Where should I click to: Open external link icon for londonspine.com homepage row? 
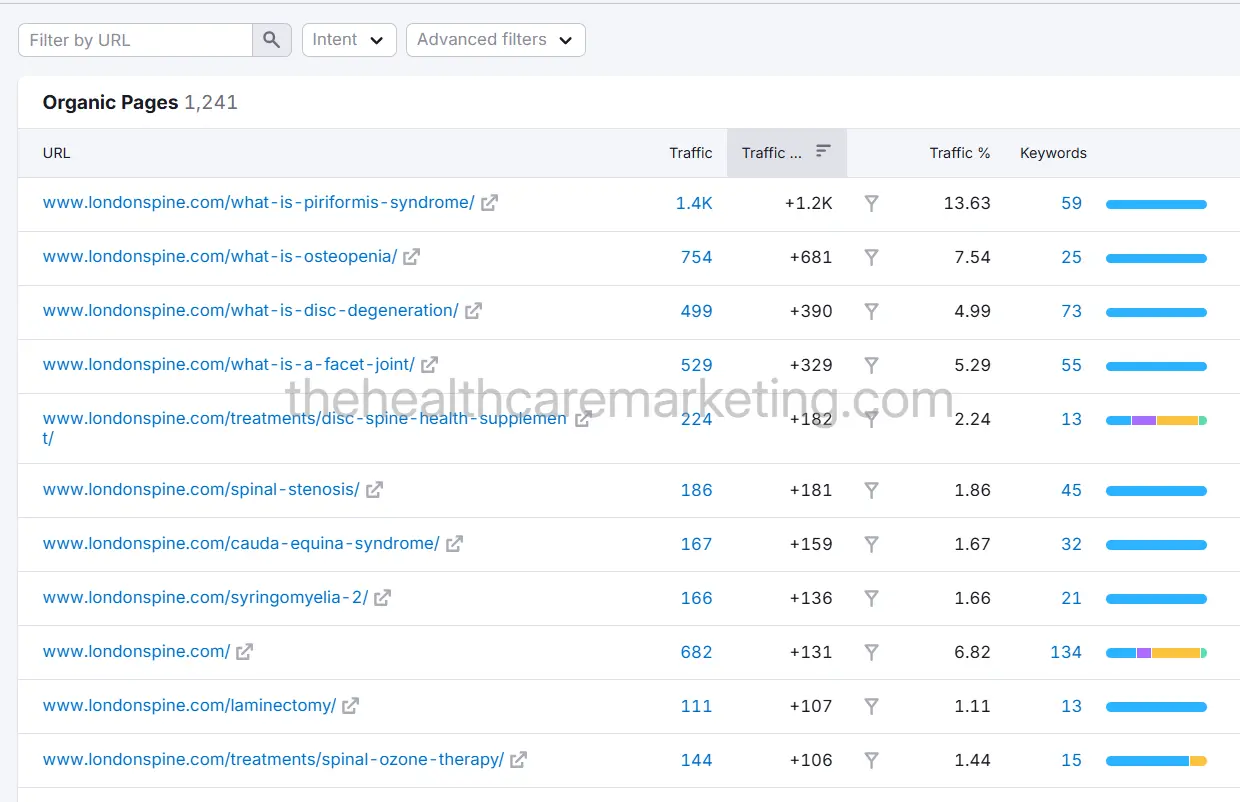click(x=244, y=652)
